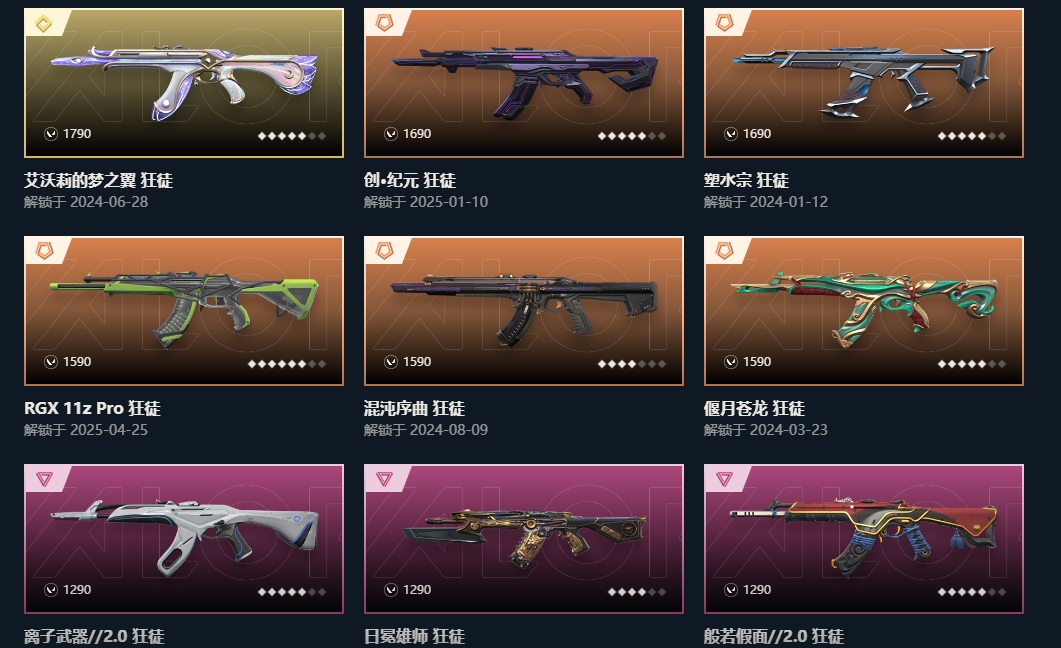Click the 日冕雄师 狂徒 name label
1061x648 pixels.
(414, 637)
